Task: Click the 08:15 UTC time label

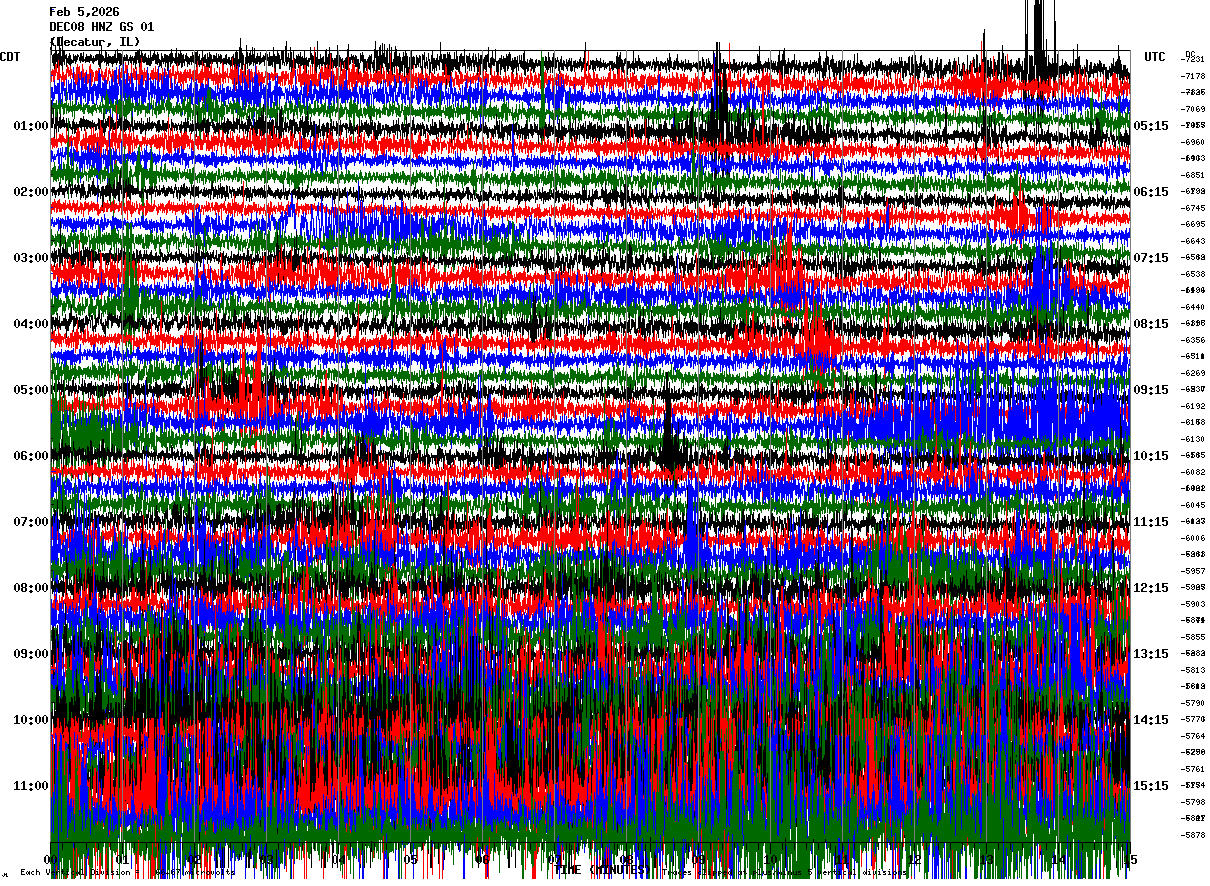Action: pos(1151,324)
